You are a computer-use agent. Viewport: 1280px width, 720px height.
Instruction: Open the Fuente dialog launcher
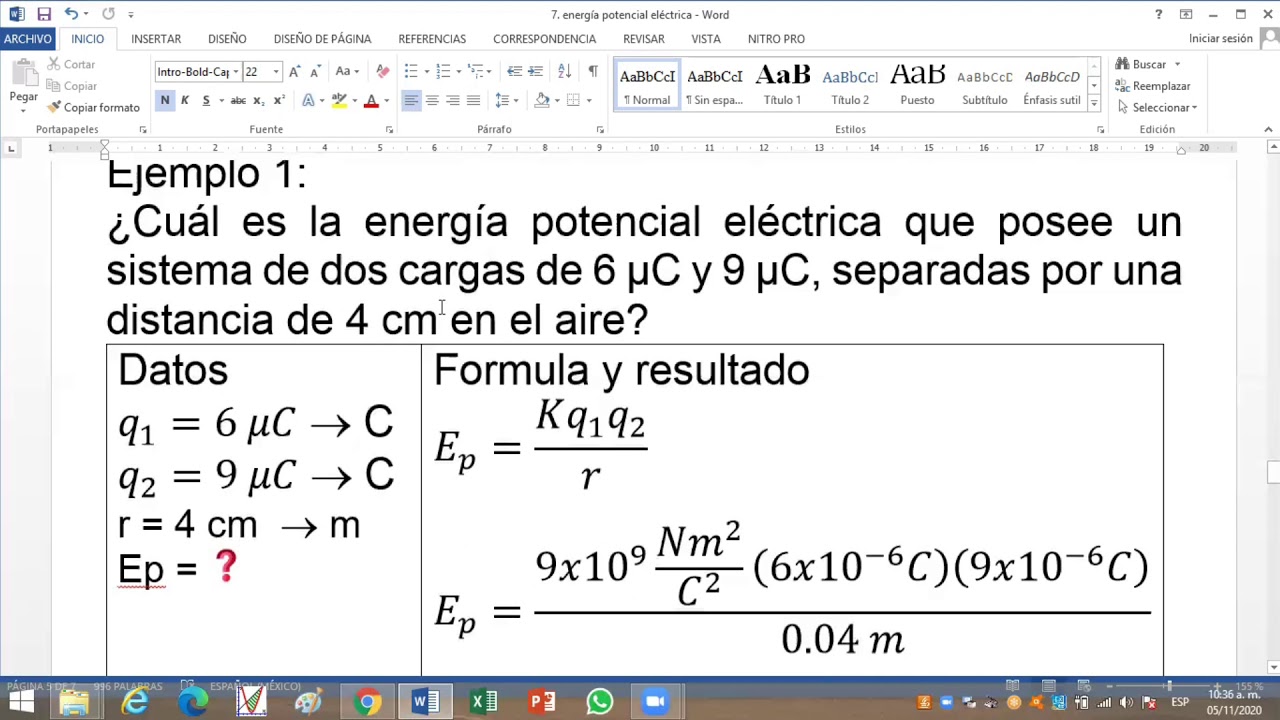(389, 129)
